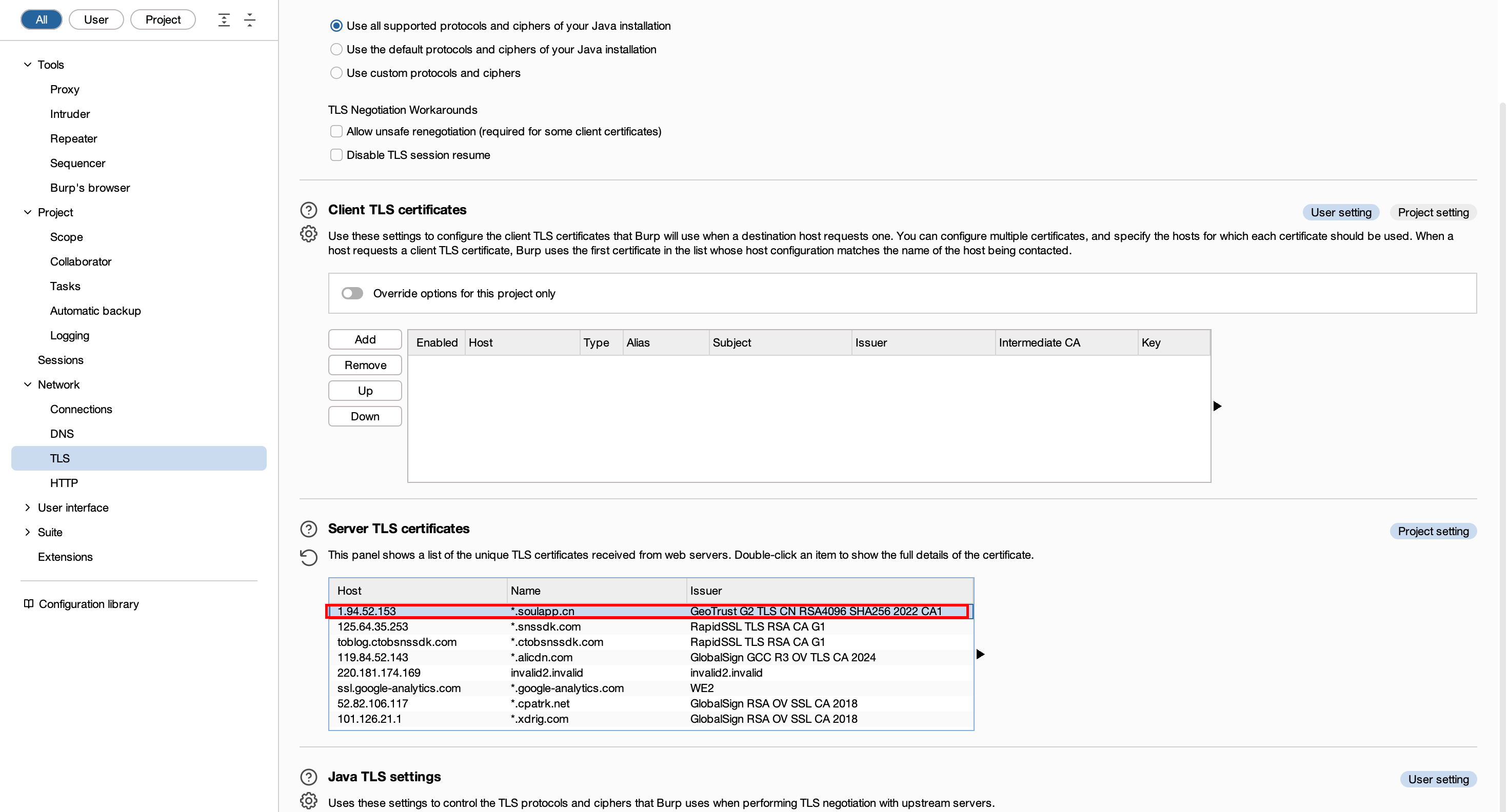Click the expand all settings icon
This screenshot has width=1508, height=812.
pyautogui.click(x=224, y=20)
